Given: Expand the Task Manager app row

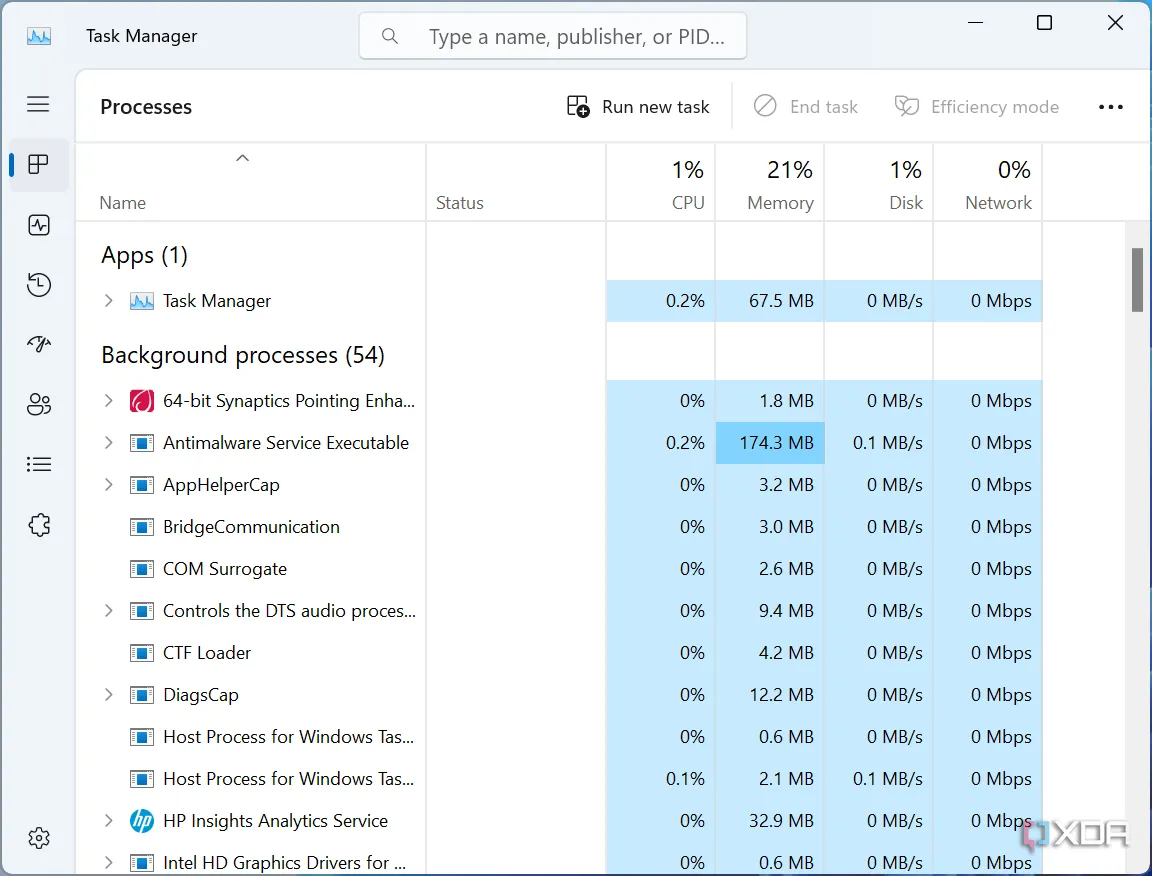Looking at the screenshot, I should 109,301.
